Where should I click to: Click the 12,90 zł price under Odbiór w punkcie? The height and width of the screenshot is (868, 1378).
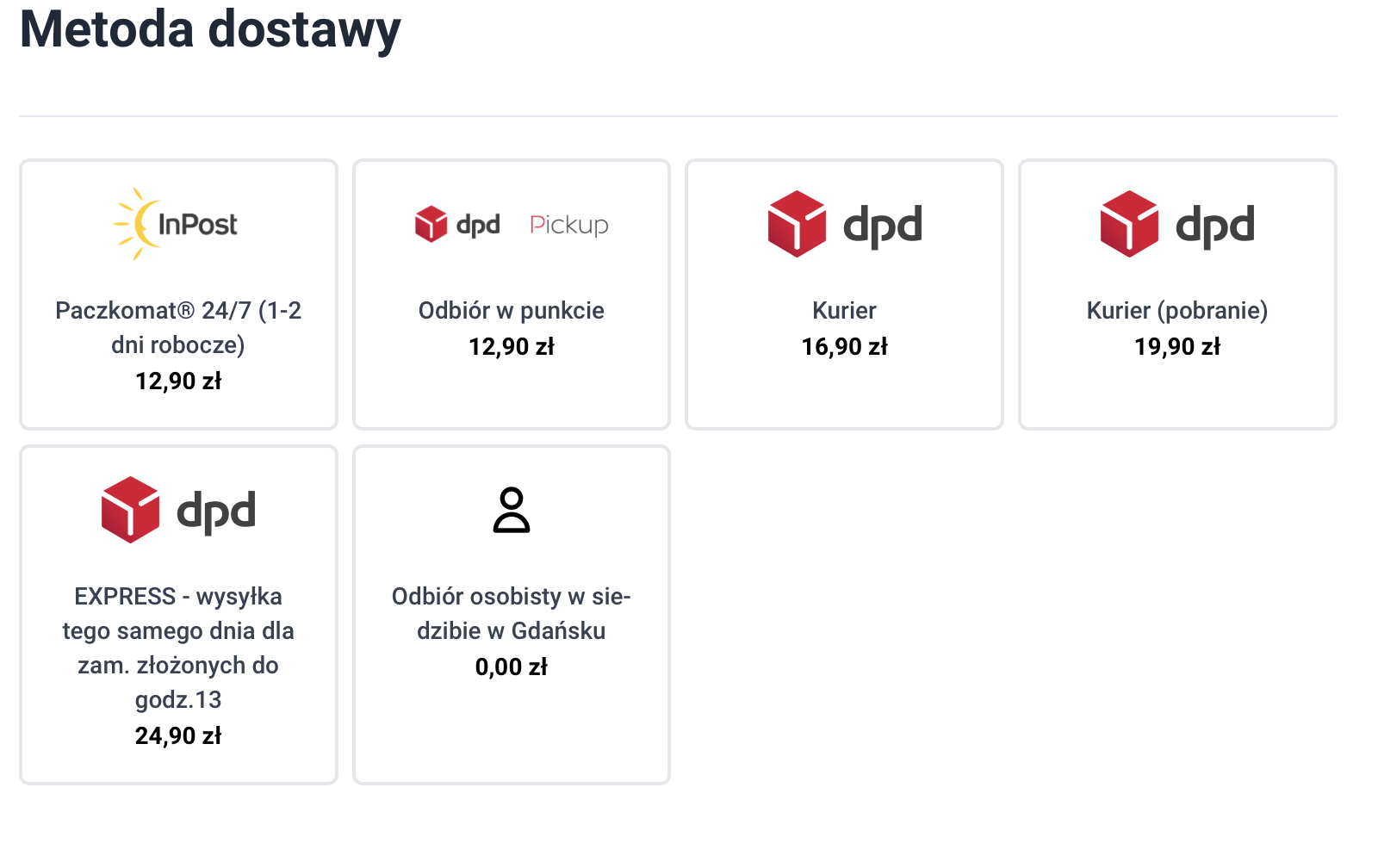coord(511,346)
